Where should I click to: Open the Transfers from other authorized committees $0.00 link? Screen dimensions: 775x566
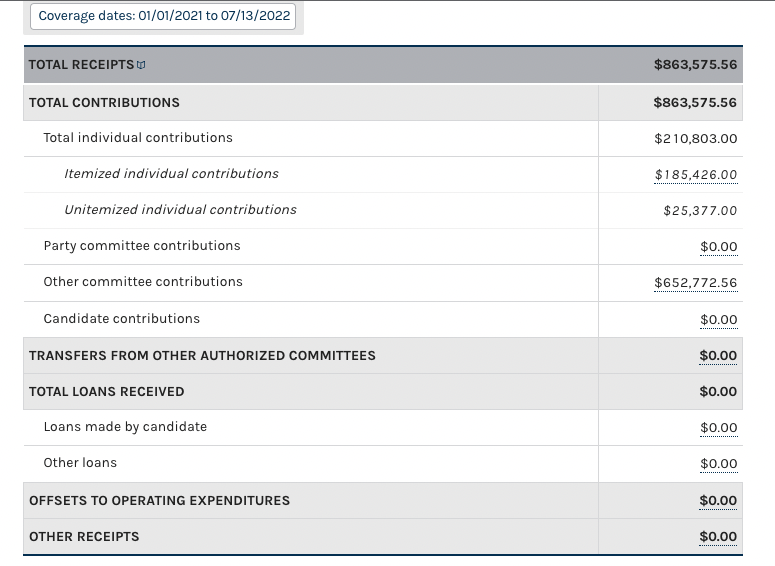tap(718, 356)
